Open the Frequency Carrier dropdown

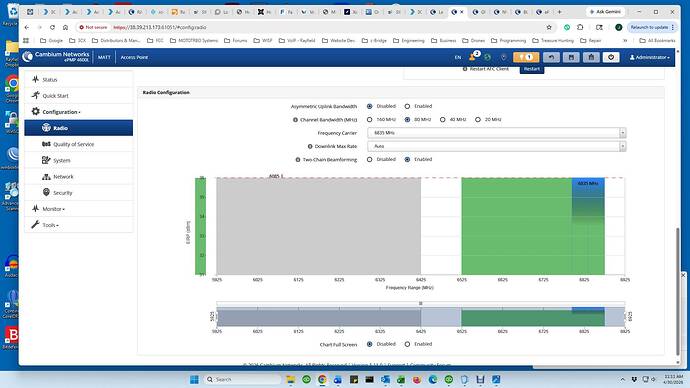[497, 133]
